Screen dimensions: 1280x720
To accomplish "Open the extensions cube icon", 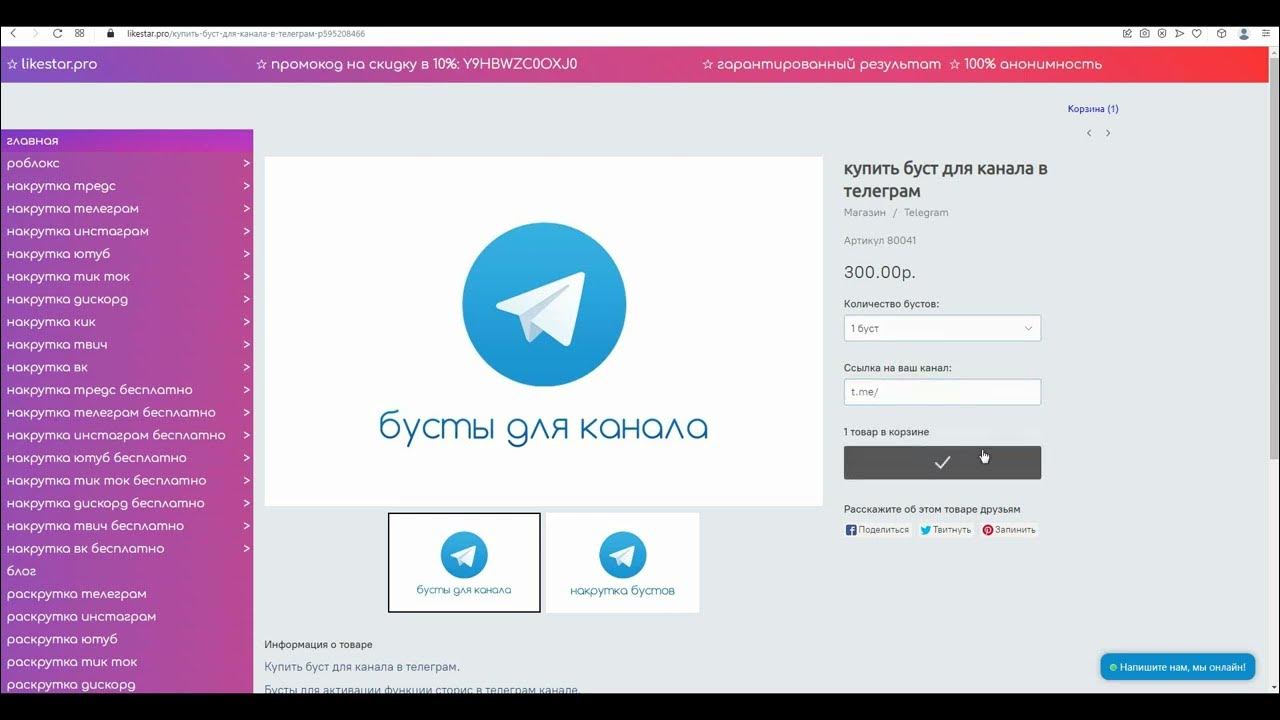I will 1222,33.
